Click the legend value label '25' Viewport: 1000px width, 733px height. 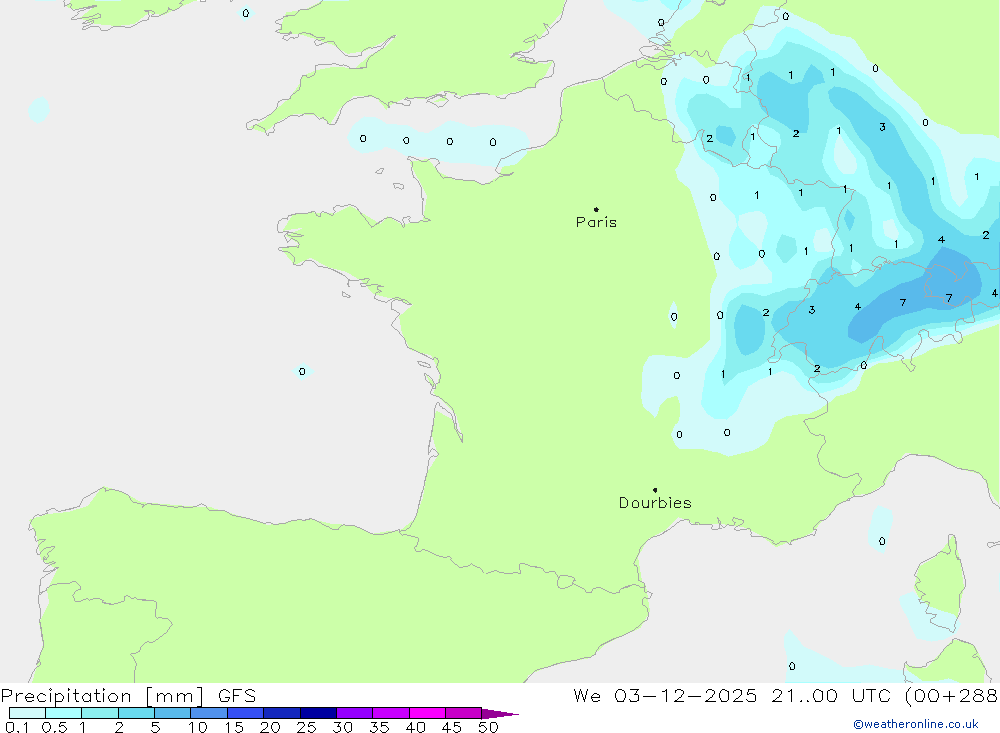307,727
